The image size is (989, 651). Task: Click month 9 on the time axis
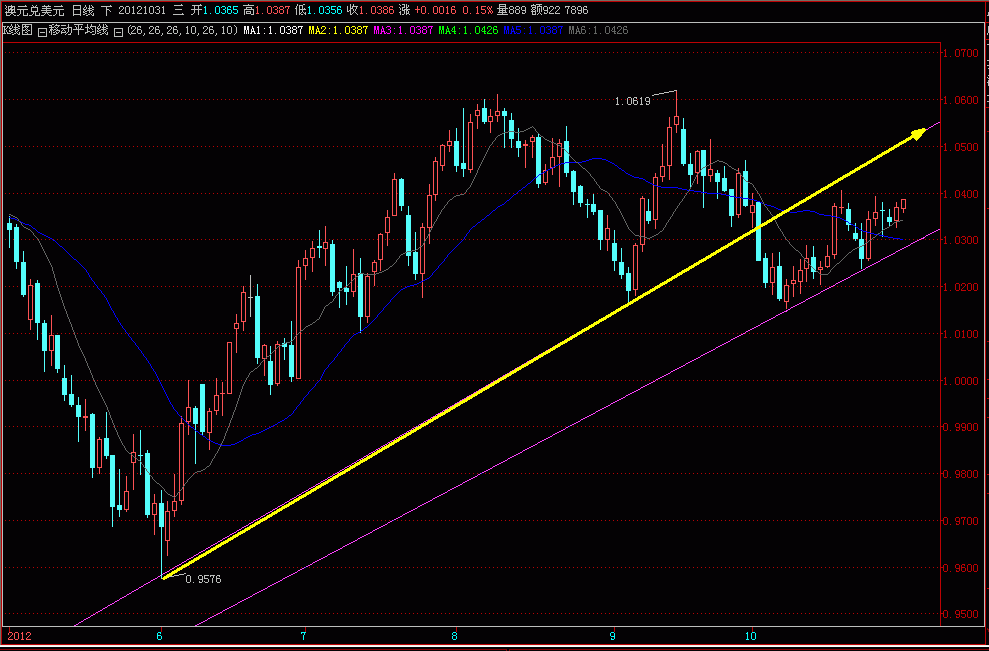click(612, 636)
